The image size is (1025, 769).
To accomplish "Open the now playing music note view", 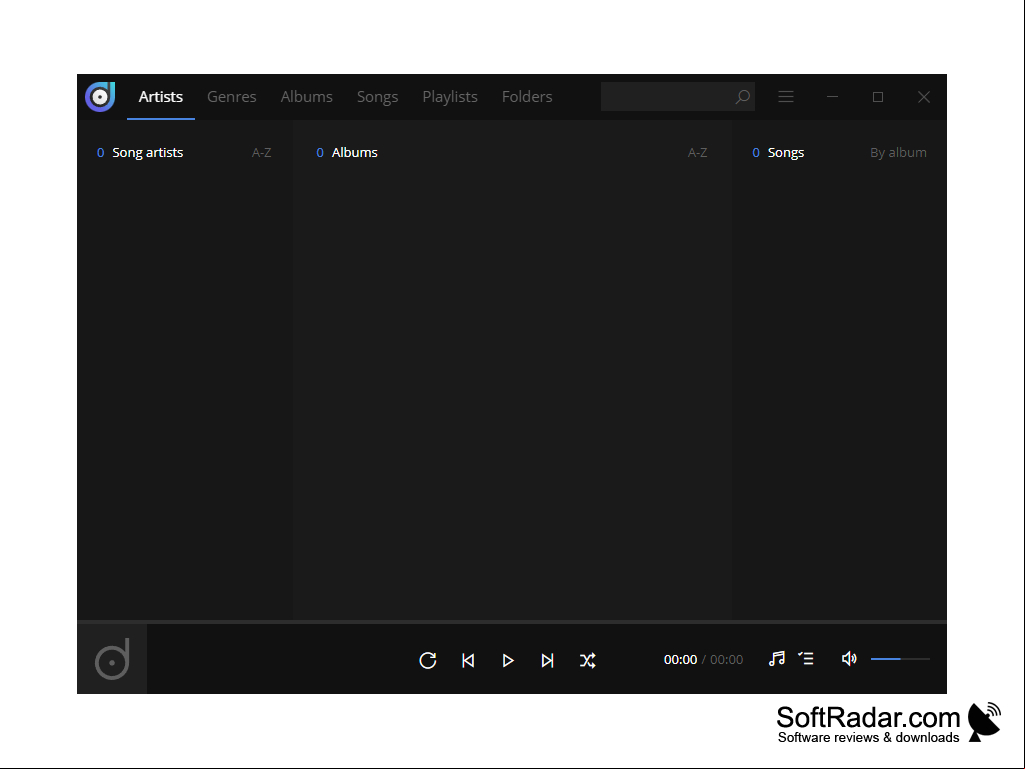I will click(x=777, y=658).
